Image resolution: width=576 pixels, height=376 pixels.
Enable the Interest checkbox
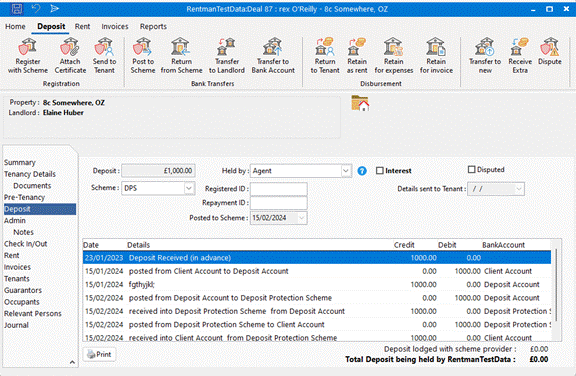[x=380, y=171]
